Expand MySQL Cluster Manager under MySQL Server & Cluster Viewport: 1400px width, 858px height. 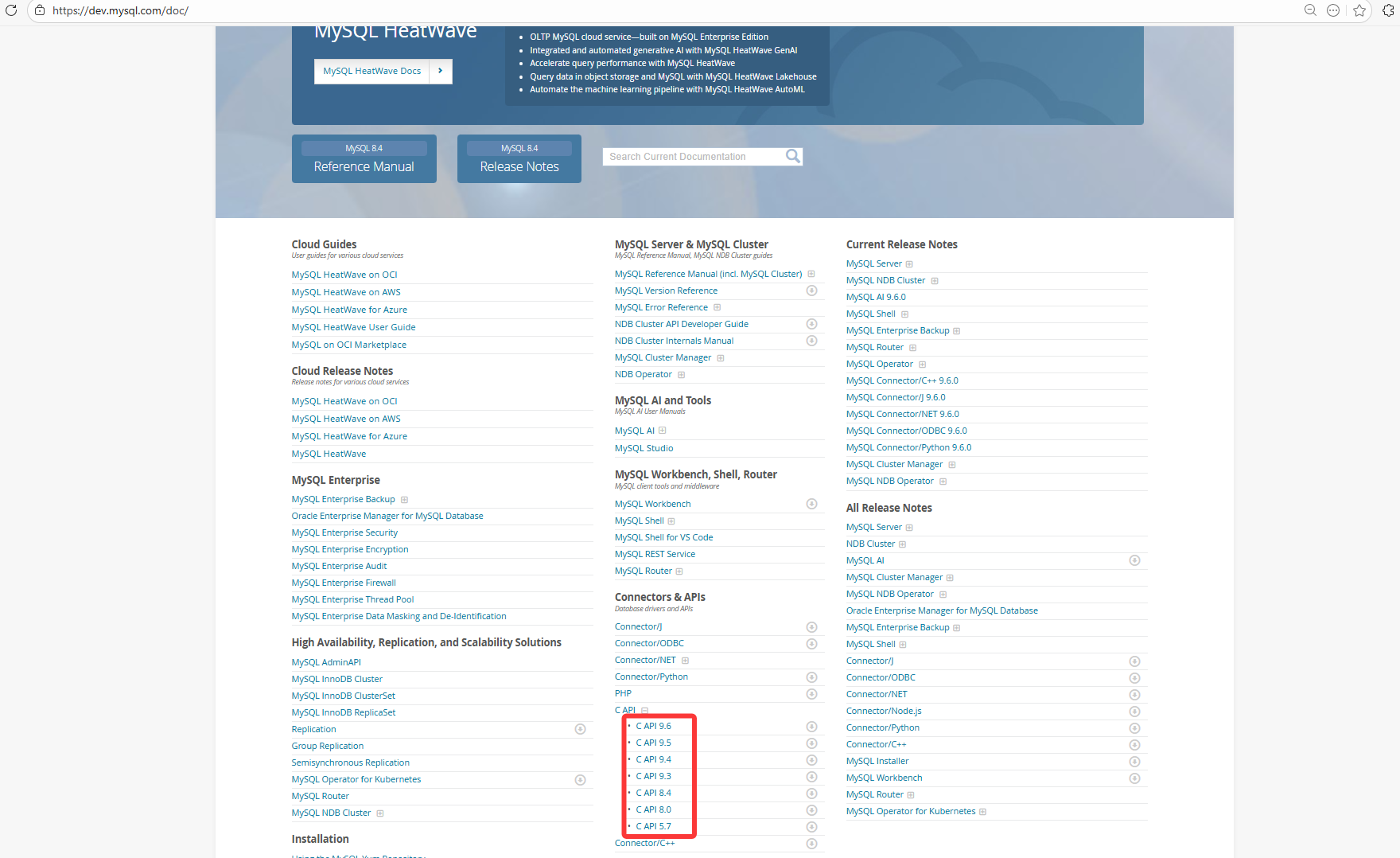(x=721, y=358)
